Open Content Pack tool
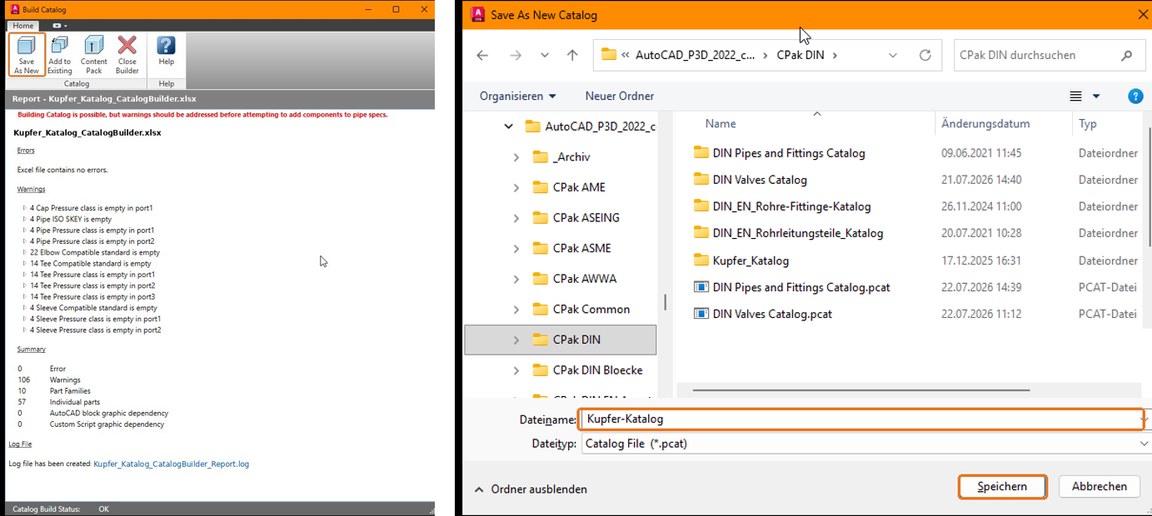The height and width of the screenshot is (516, 1152). click(94, 54)
